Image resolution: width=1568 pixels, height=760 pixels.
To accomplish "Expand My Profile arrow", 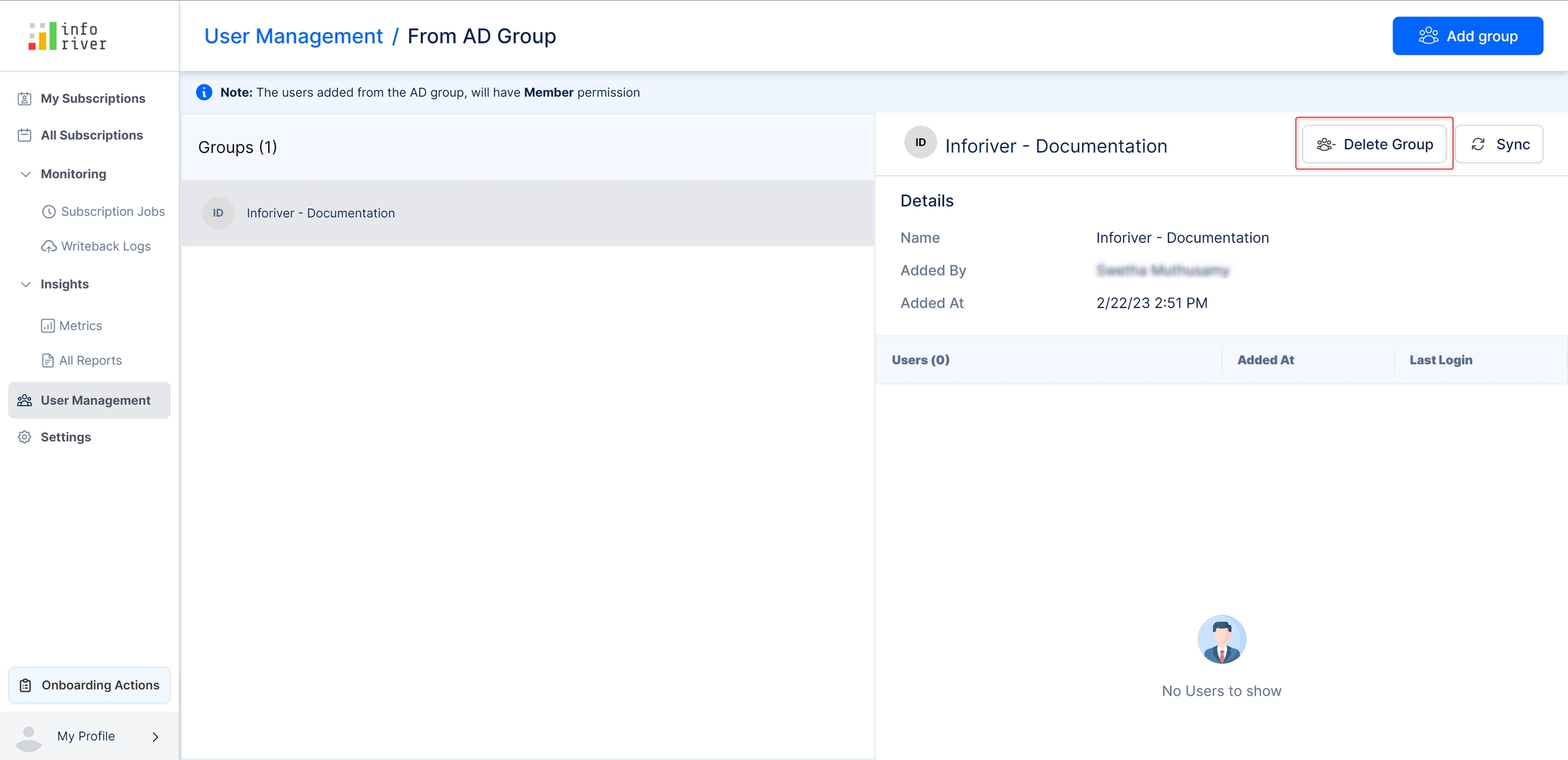I will coord(155,737).
